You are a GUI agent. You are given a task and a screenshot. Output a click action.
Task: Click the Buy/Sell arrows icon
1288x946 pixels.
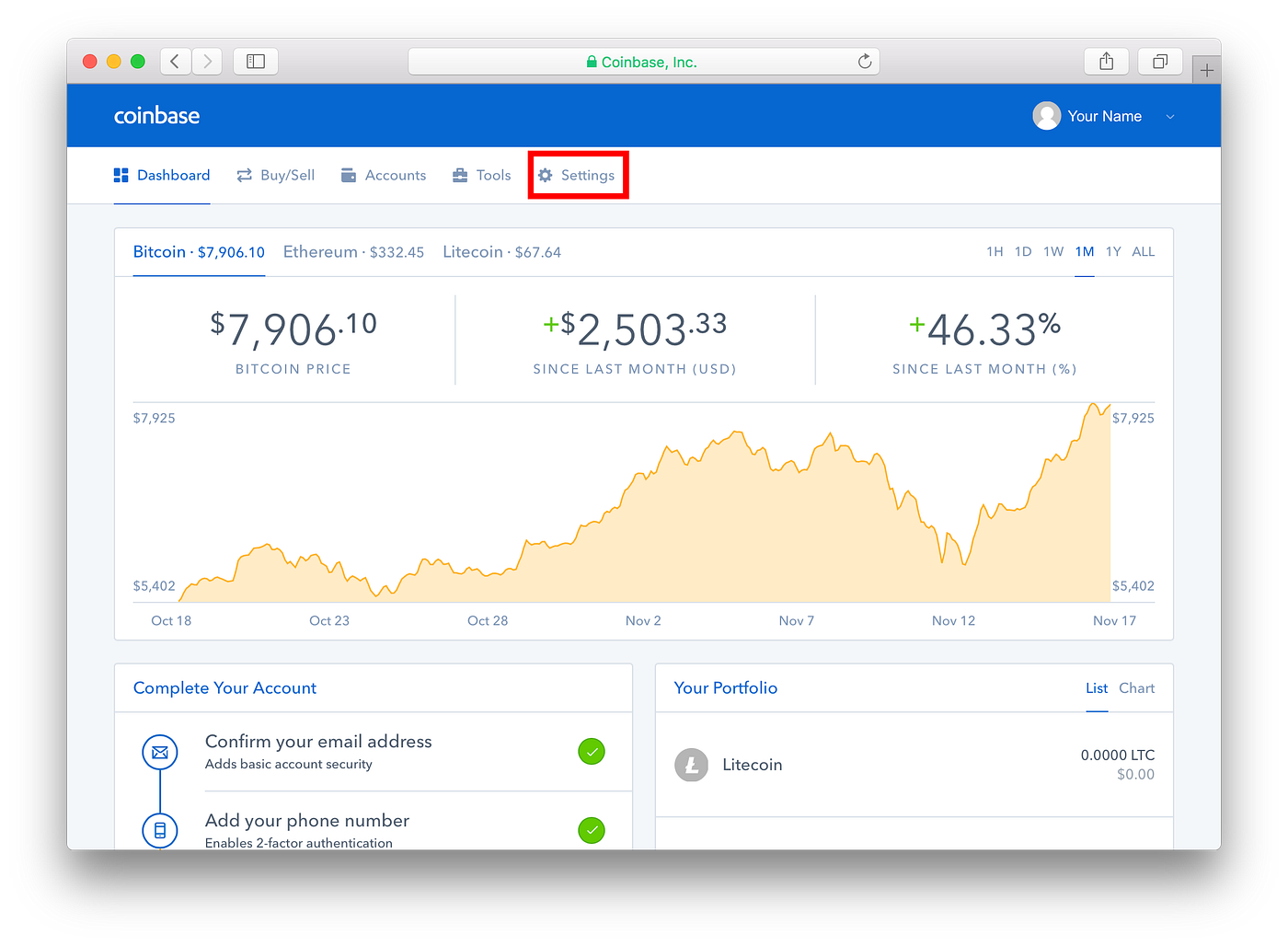tap(244, 175)
